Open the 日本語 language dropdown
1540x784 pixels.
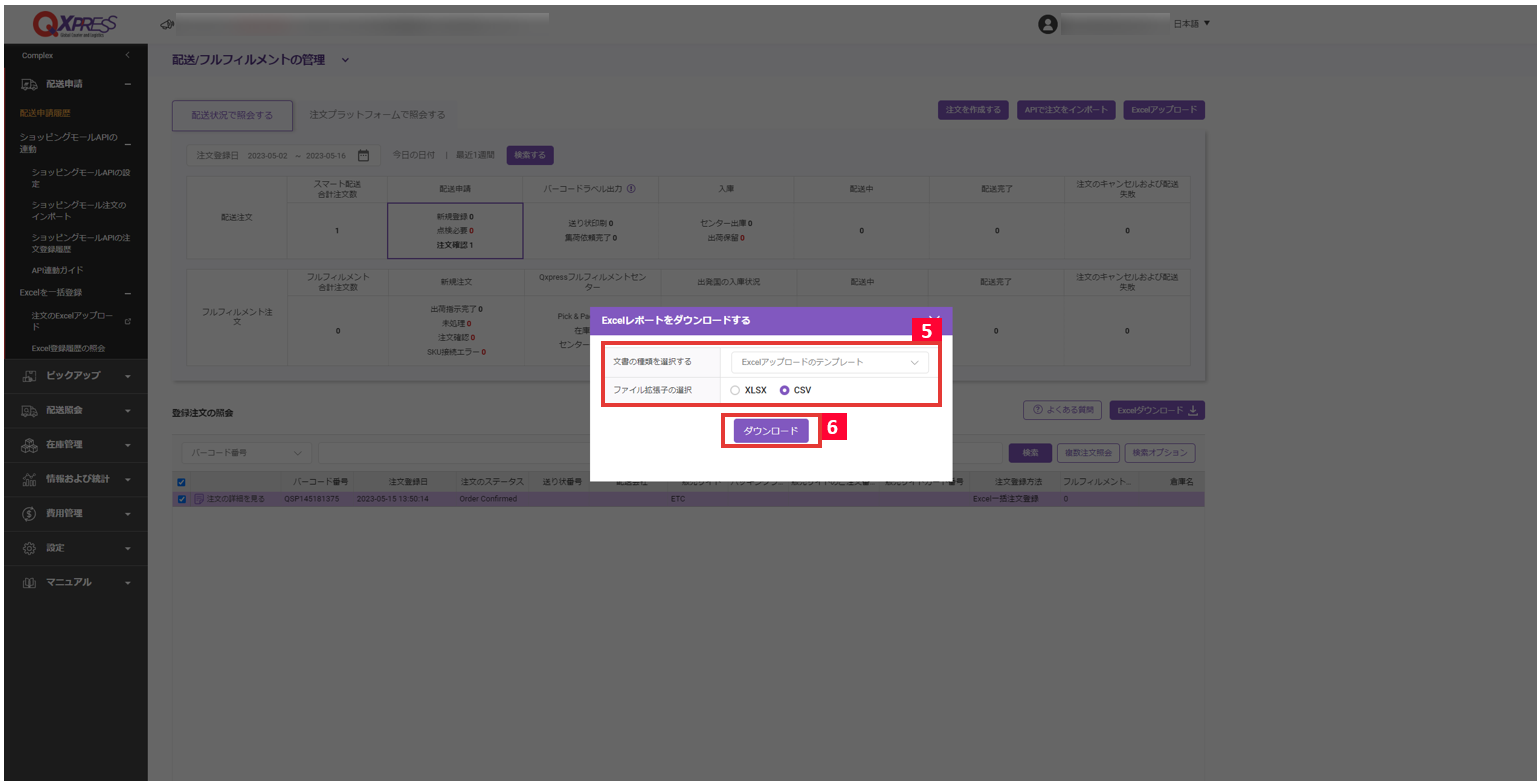[1191, 24]
